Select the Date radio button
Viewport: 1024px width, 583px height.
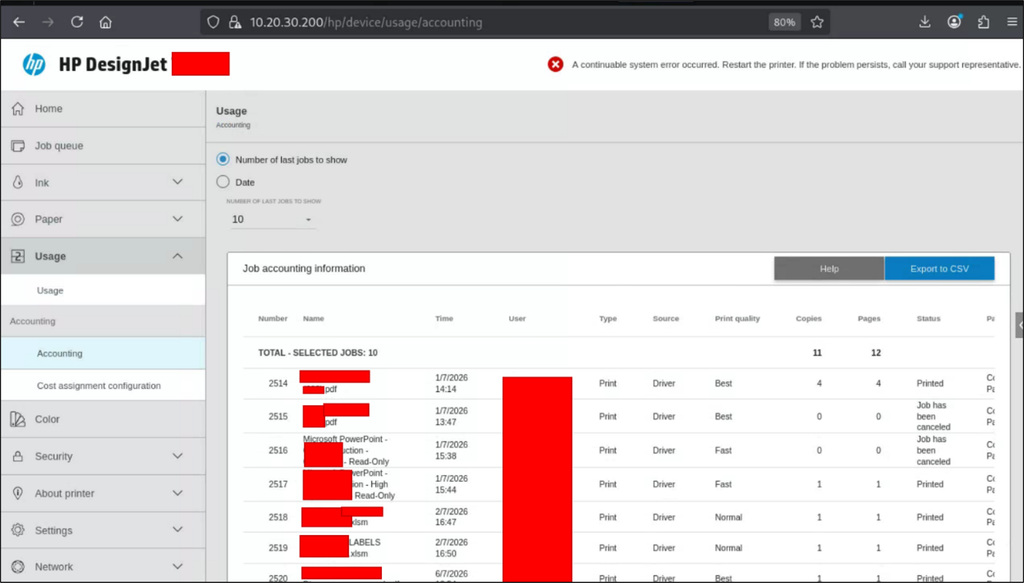pos(223,181)
